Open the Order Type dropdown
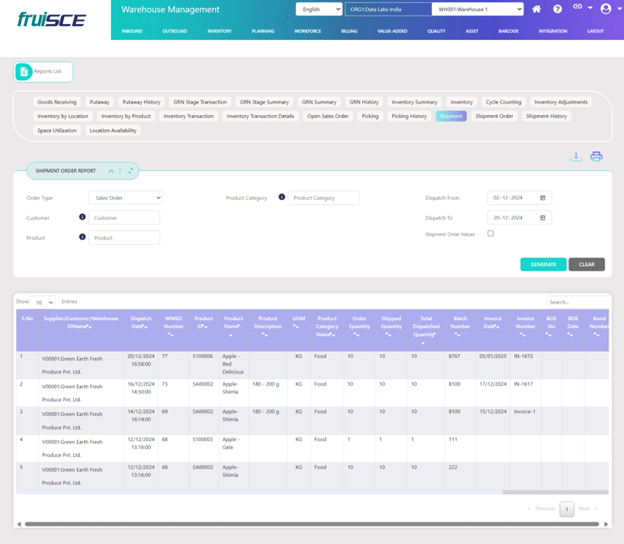Viewport: 624px width, 544px height. (125, 198)
